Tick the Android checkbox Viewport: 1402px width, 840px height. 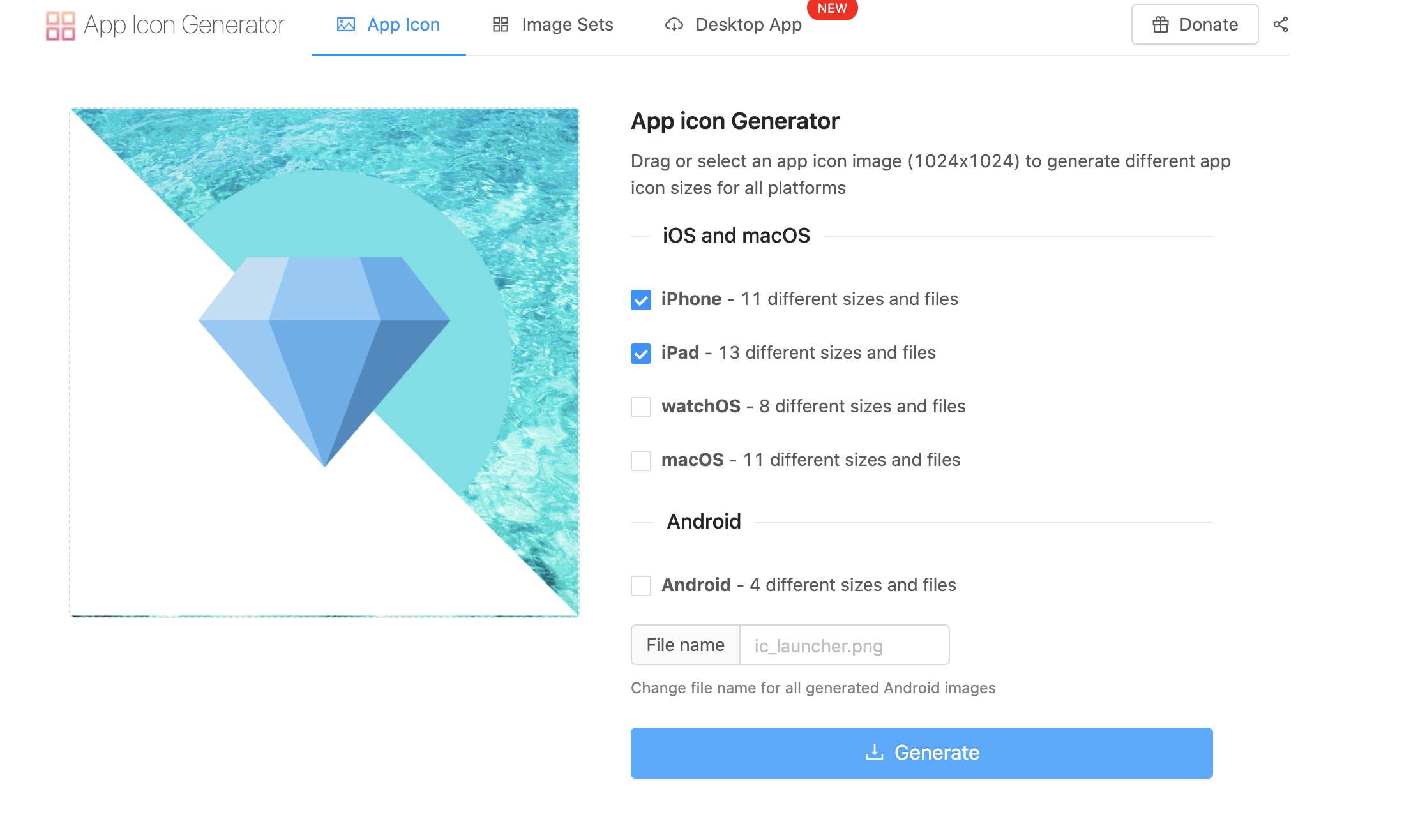pos(641,586)
